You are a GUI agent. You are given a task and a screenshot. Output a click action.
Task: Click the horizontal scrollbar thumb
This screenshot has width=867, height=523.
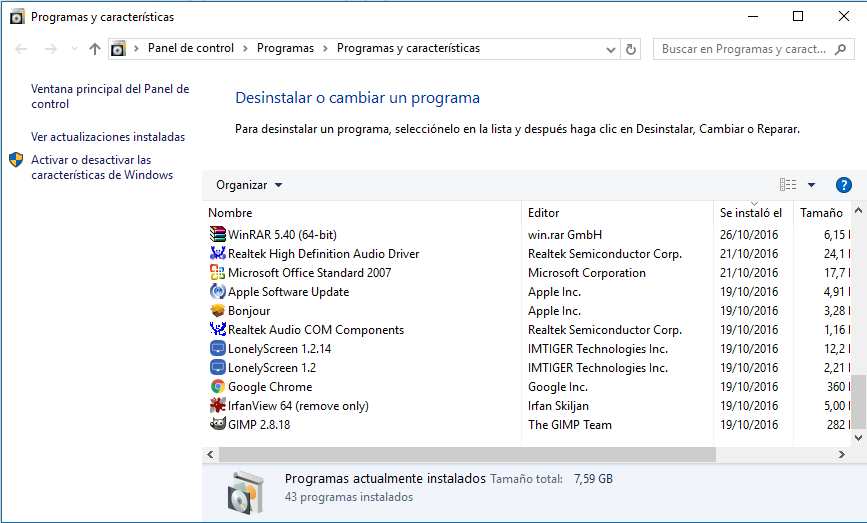467,454
